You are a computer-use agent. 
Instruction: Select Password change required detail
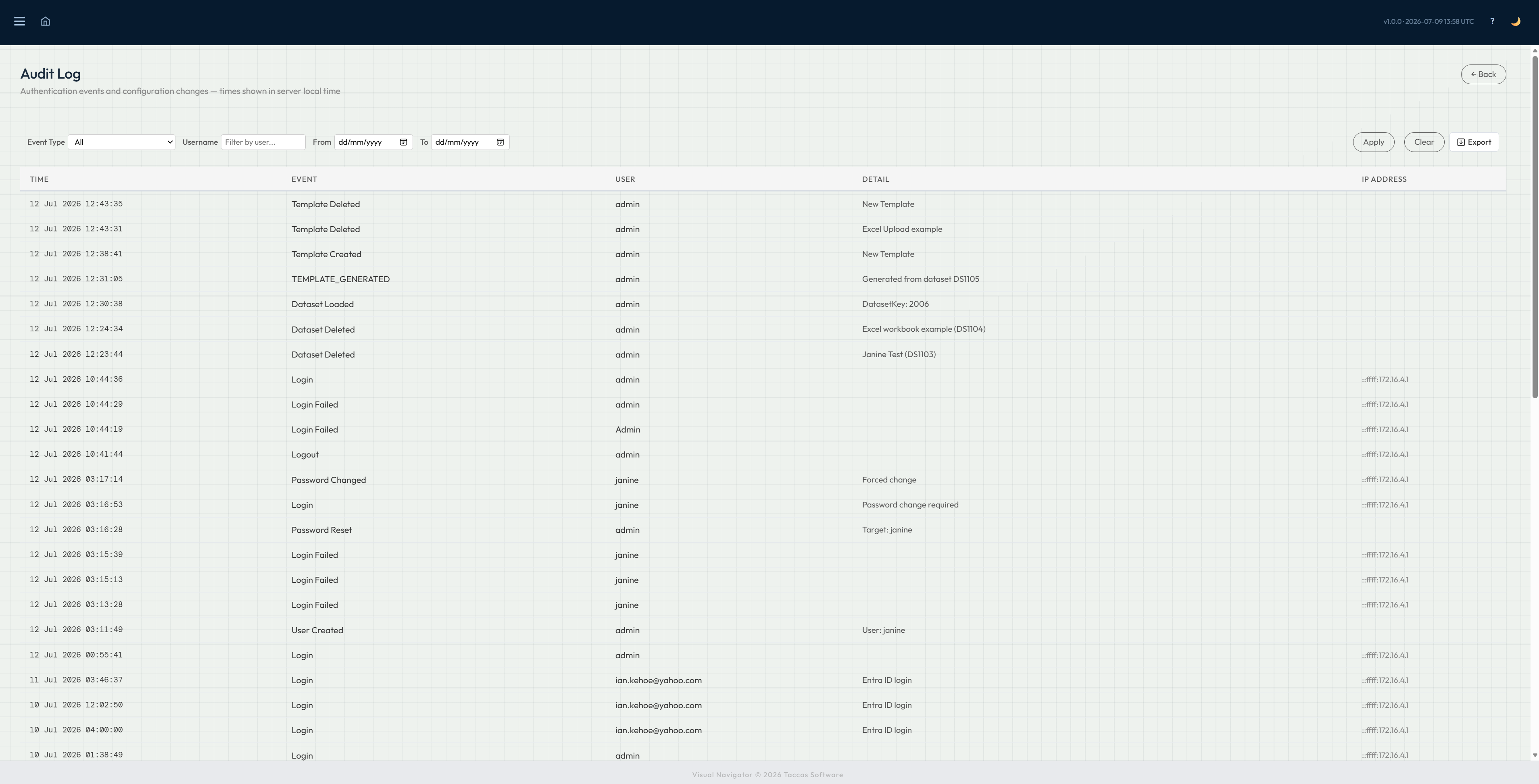tap(910, 505)
